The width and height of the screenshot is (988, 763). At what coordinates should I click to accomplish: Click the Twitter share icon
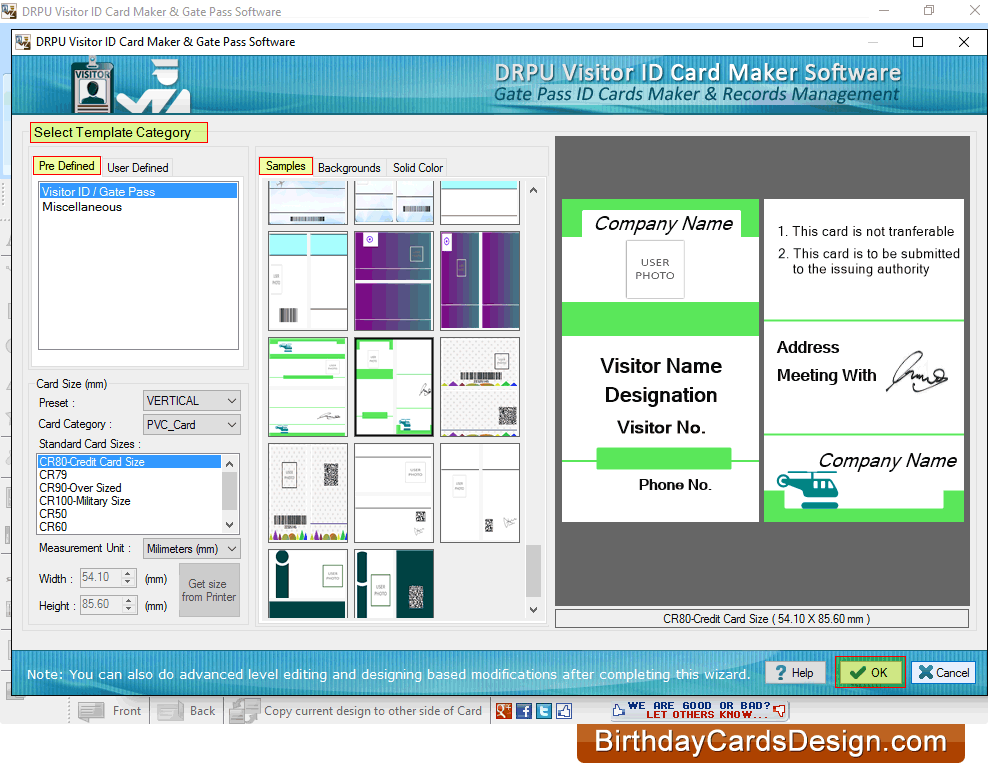[x=544, y=711]
